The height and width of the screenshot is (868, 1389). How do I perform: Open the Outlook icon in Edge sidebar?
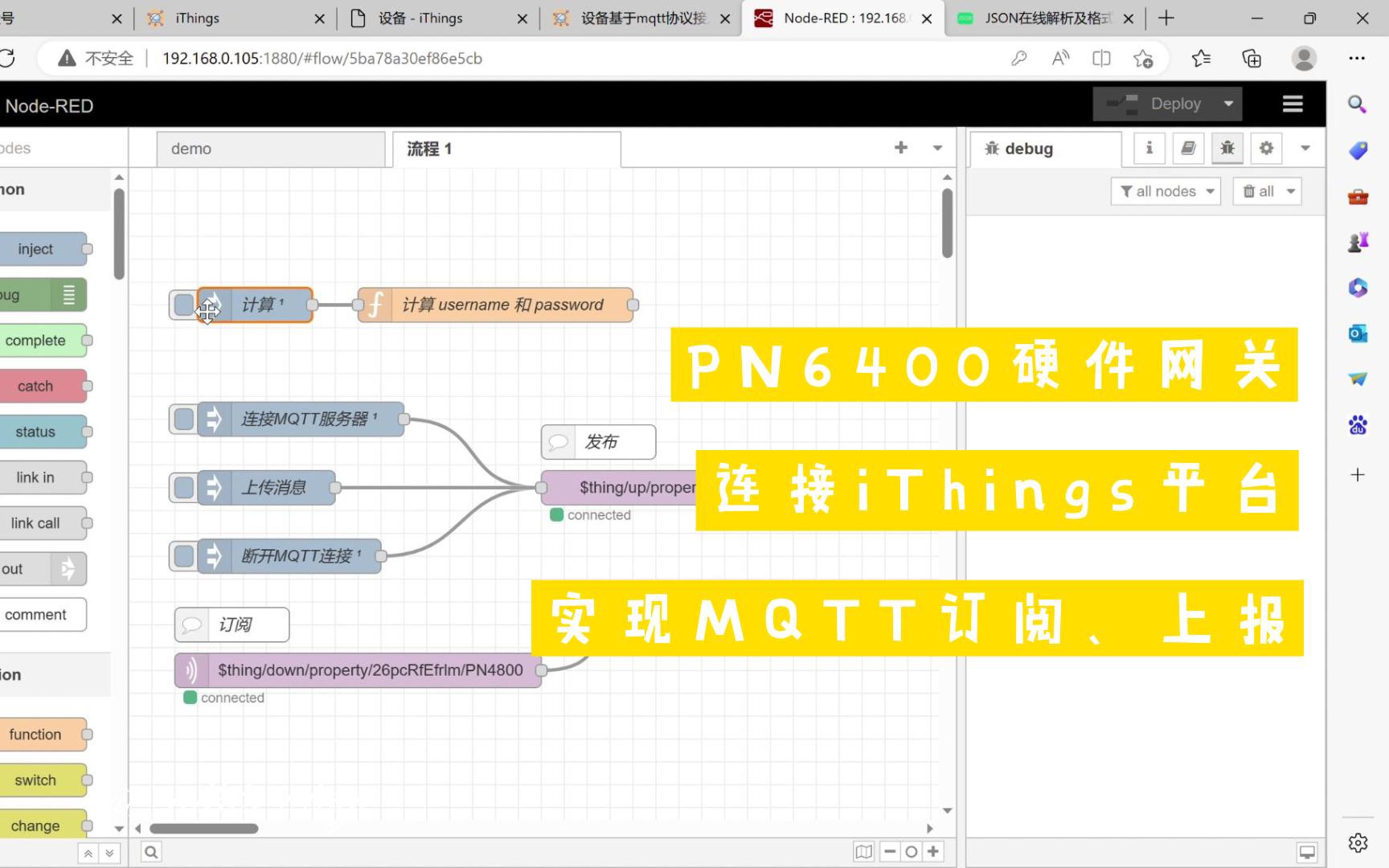pos(1358,333)
